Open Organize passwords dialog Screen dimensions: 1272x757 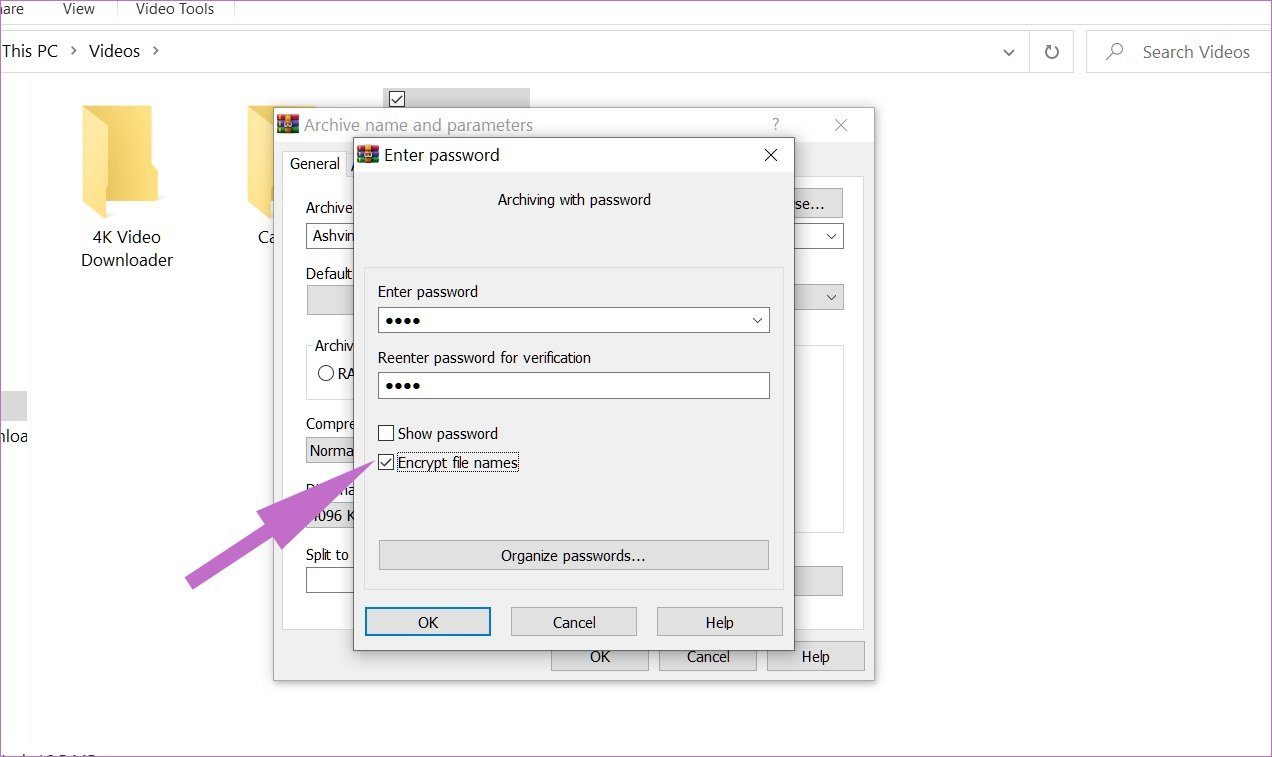574,556
